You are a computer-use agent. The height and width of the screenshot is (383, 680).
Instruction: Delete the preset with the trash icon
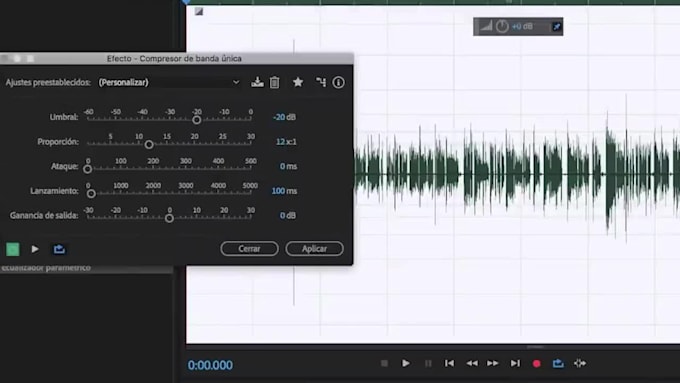pos(275,82)
